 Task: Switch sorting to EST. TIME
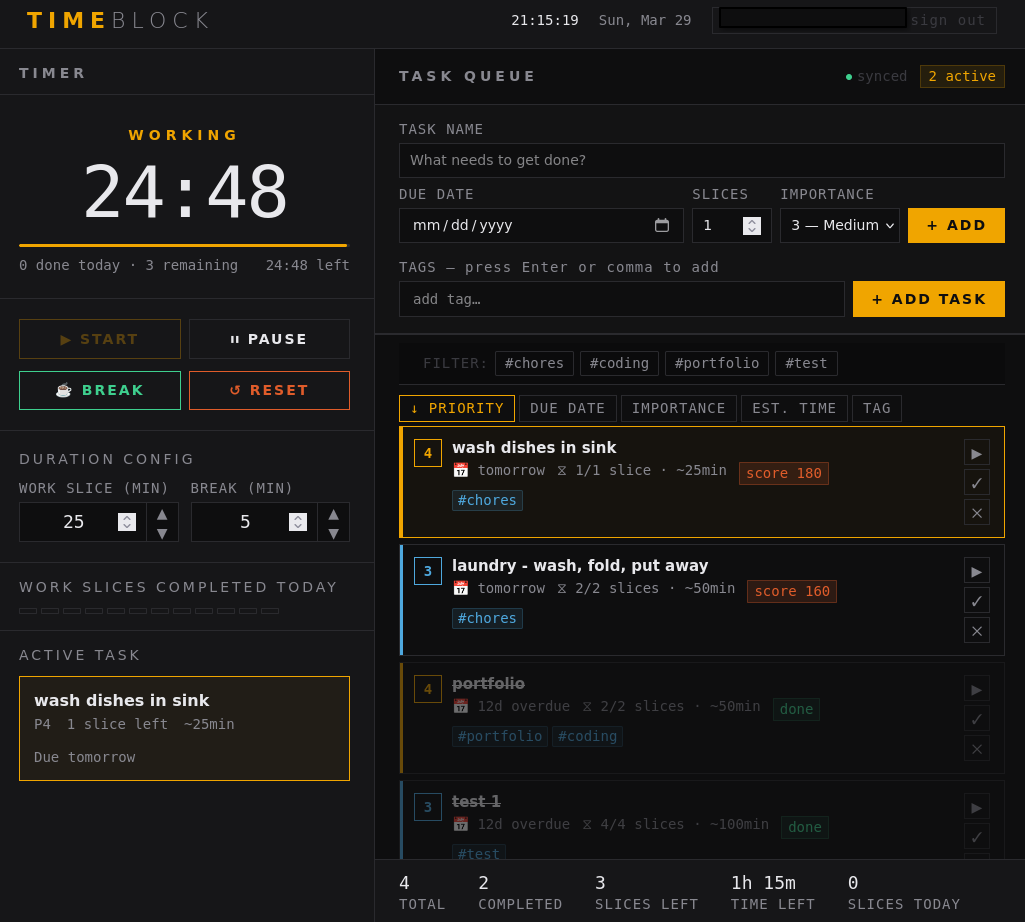[793, 408]
